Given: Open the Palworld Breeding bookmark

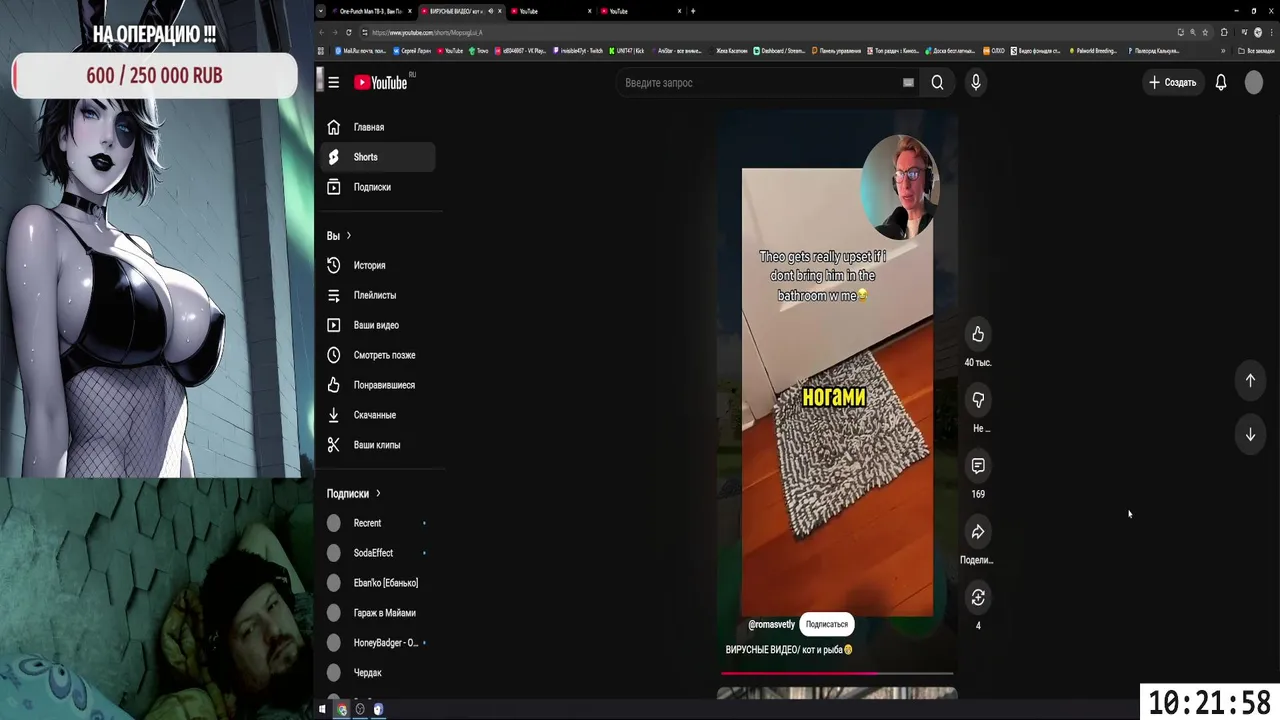Looking at the screenshot, I should coord(1093,51).
